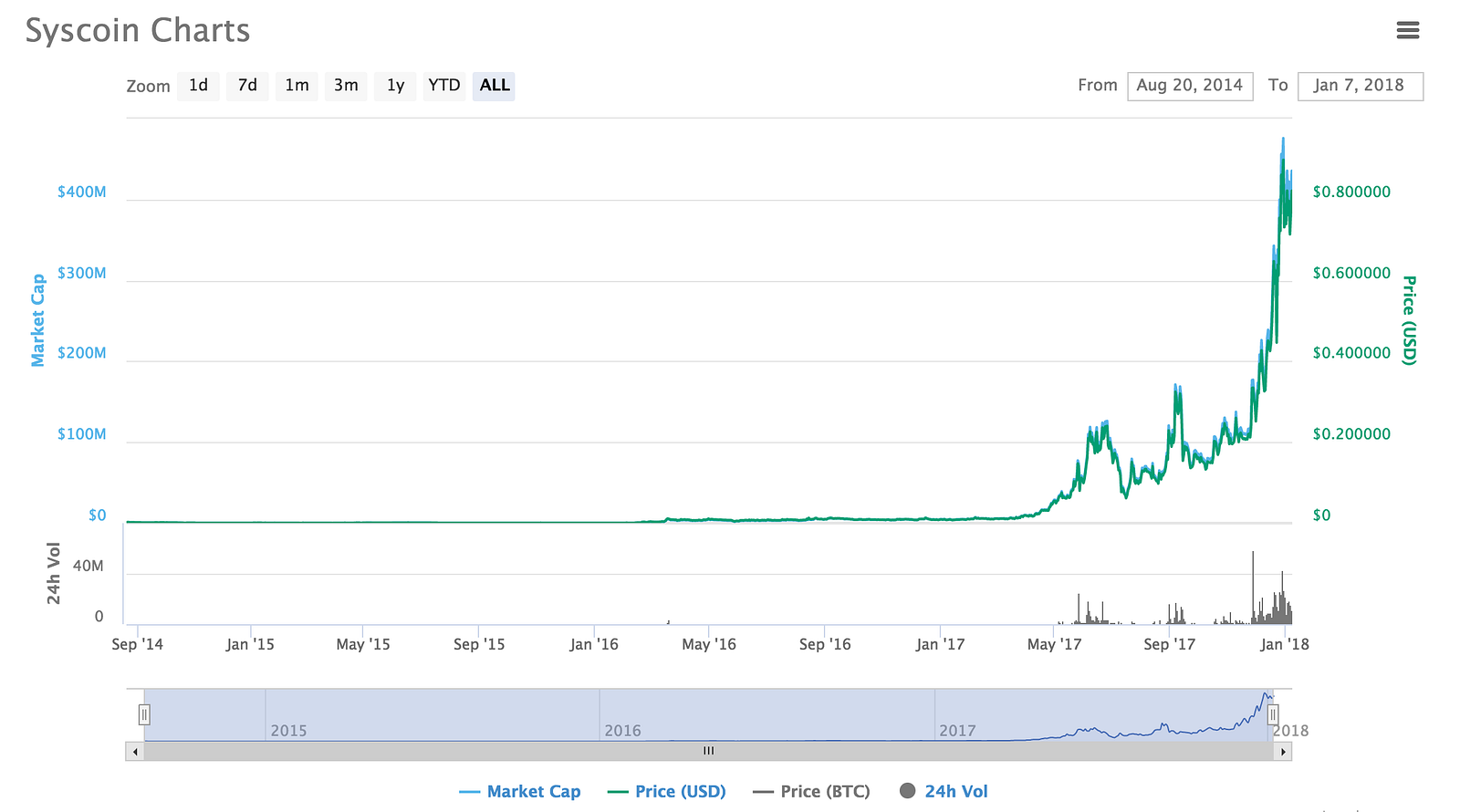The width and height of the screenshot is (1460, 812).
Task: Click the 2016 label in navigator
Action: click(622, 731)
